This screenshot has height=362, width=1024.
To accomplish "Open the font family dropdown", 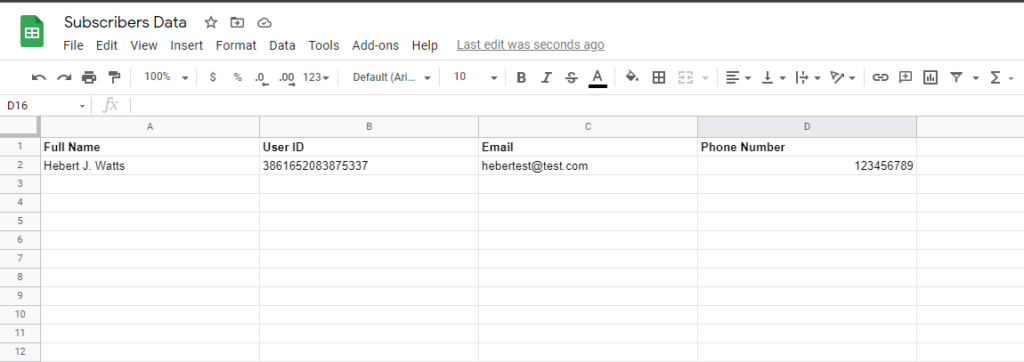I will [x=392, y=77].
